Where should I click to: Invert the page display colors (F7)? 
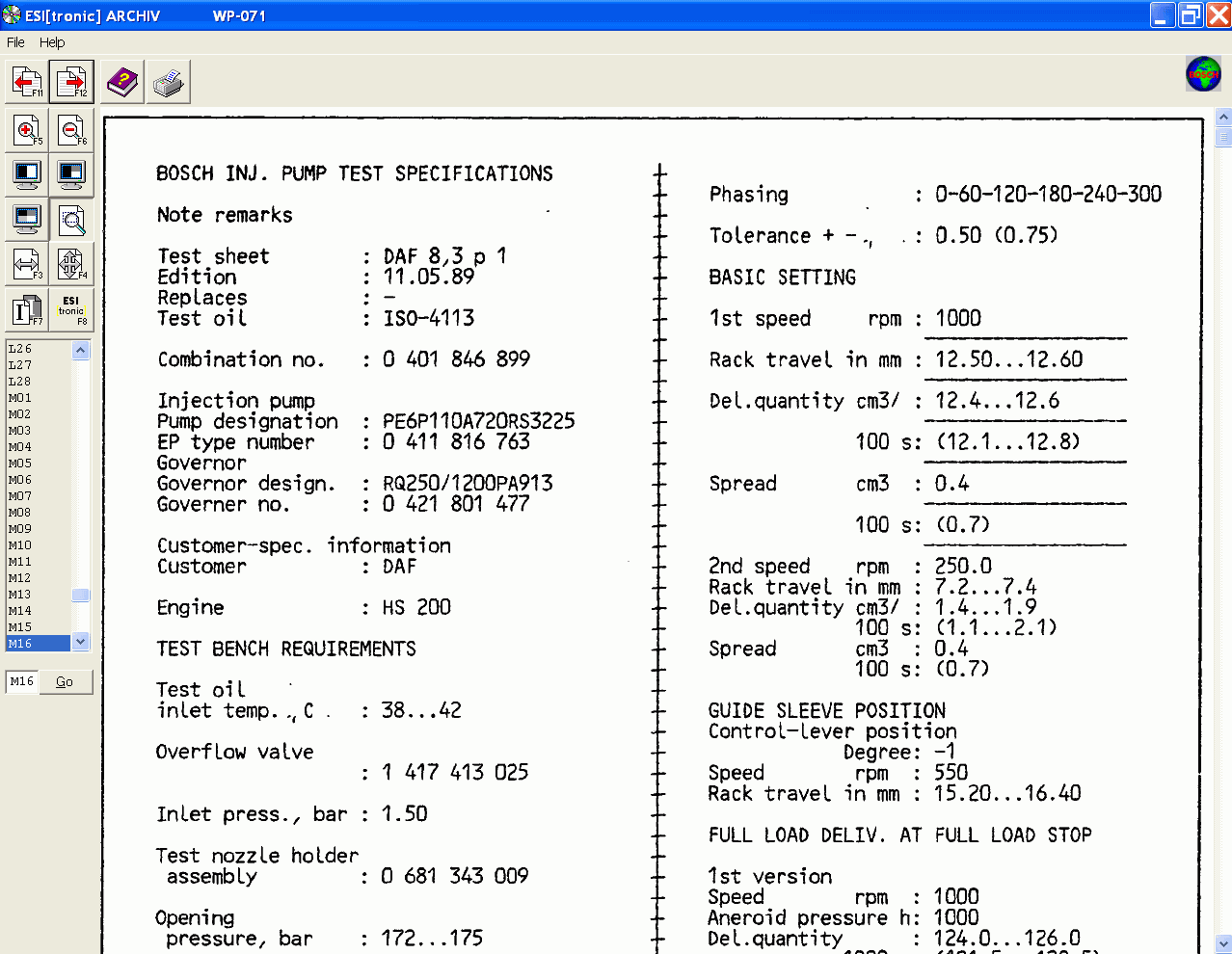[x=27, y=309]
